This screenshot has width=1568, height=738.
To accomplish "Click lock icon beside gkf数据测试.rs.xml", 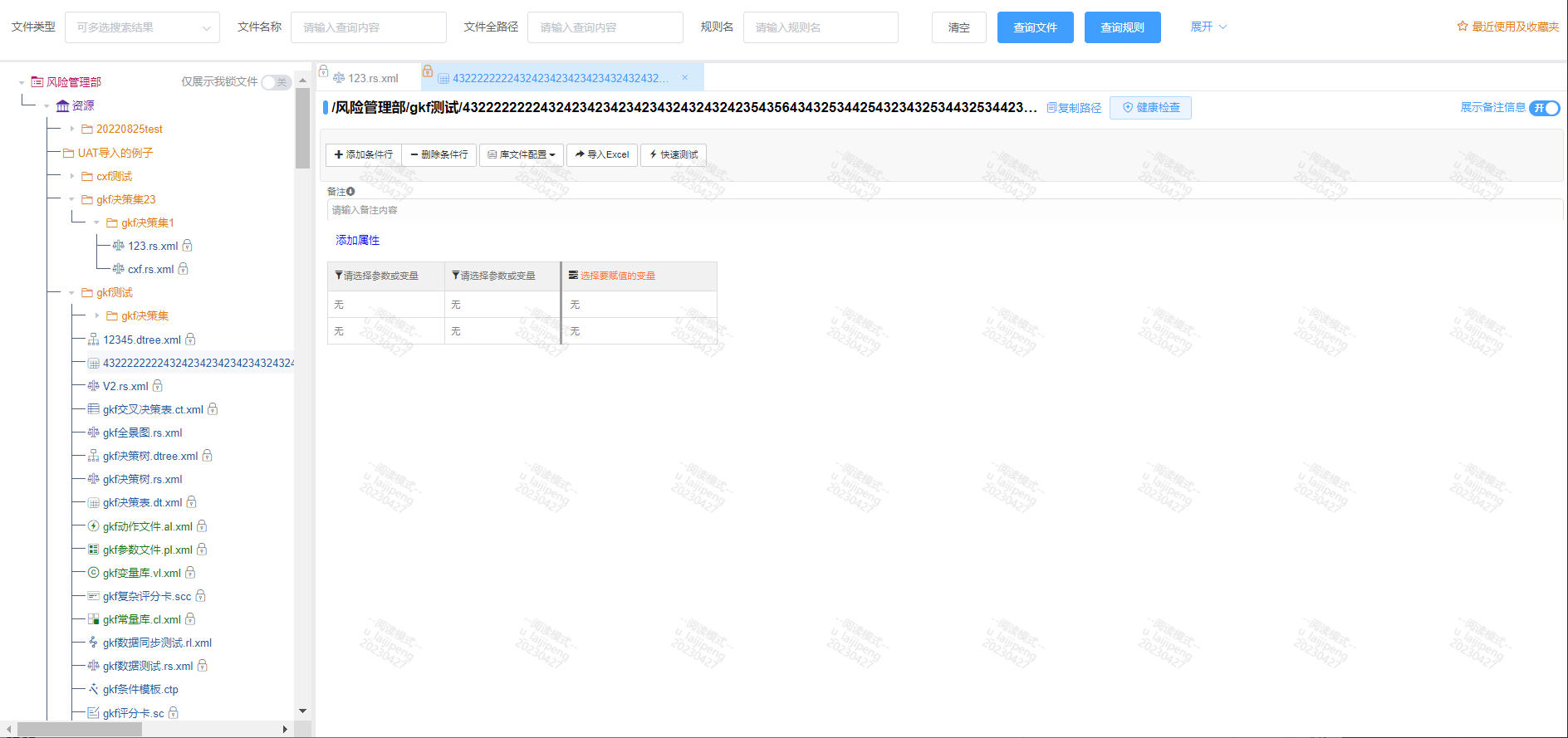I will 203,666.
